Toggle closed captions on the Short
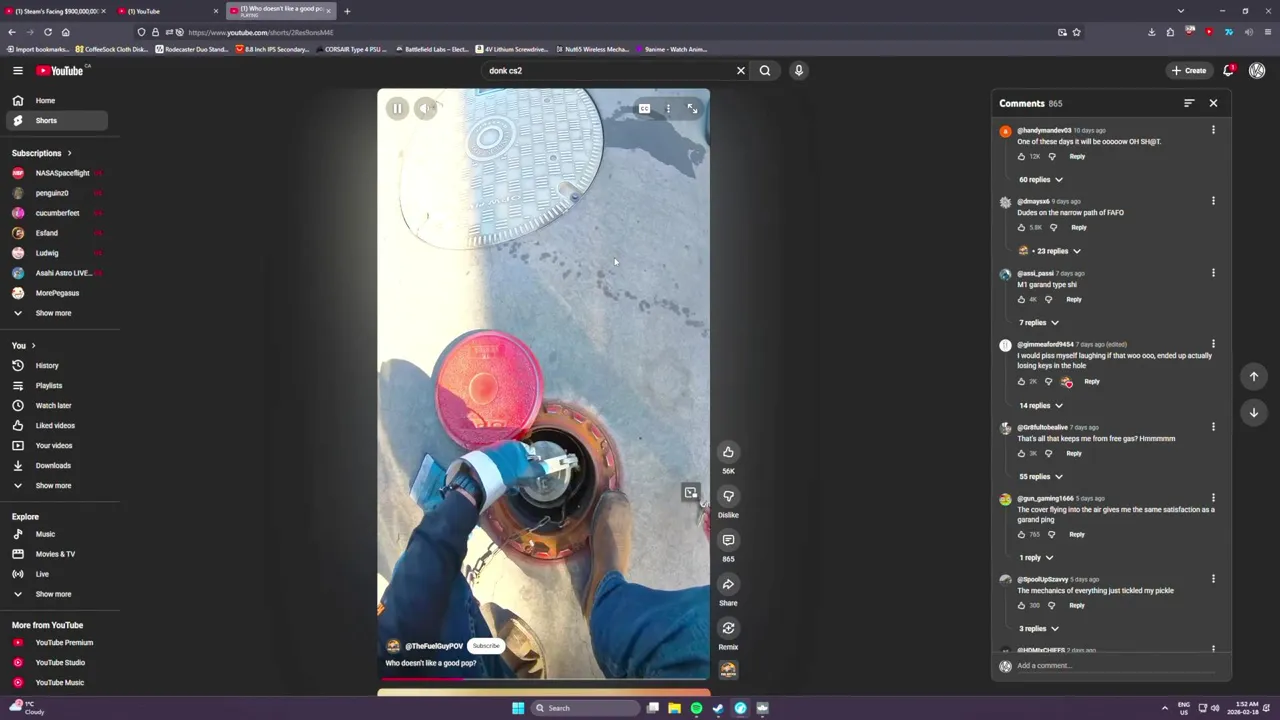This screenshot has height=720, width=1280. pyautogui.click(x=645, y=108)
